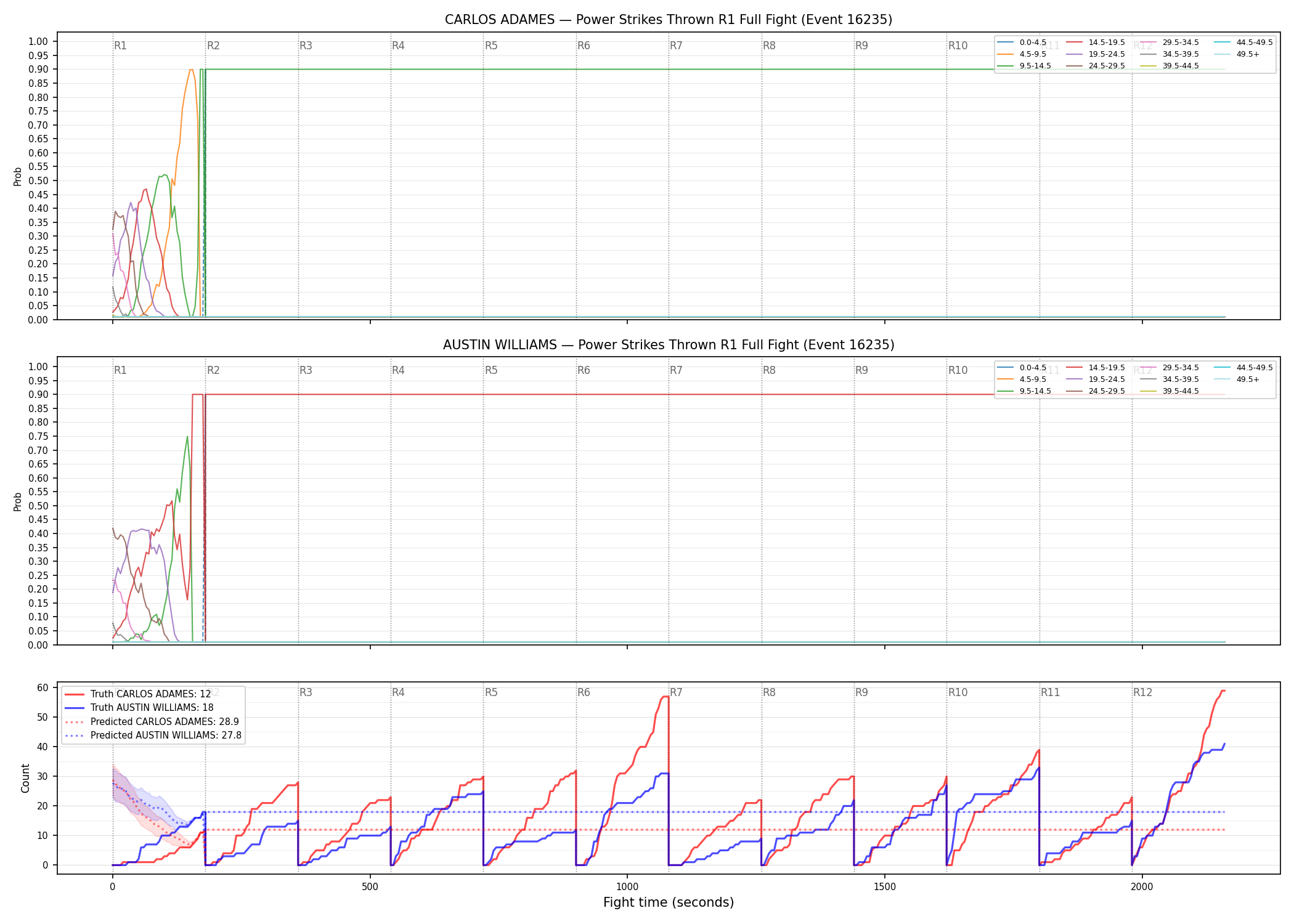Select '14.5-19.5' legend entry in Carlos Adames chart
Viewport: 1294px width, 924px height.
click(1096, 43)
